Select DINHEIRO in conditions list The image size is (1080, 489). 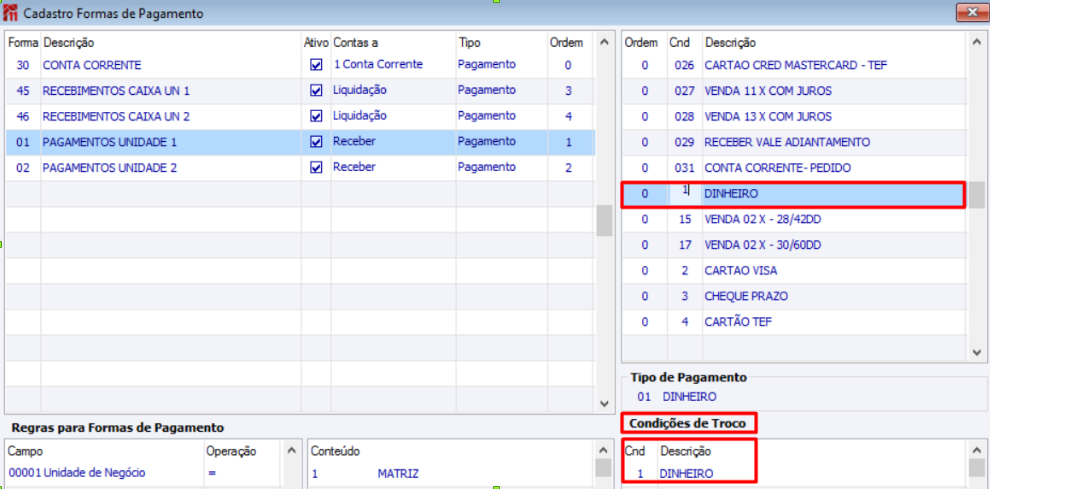(794, 194)
